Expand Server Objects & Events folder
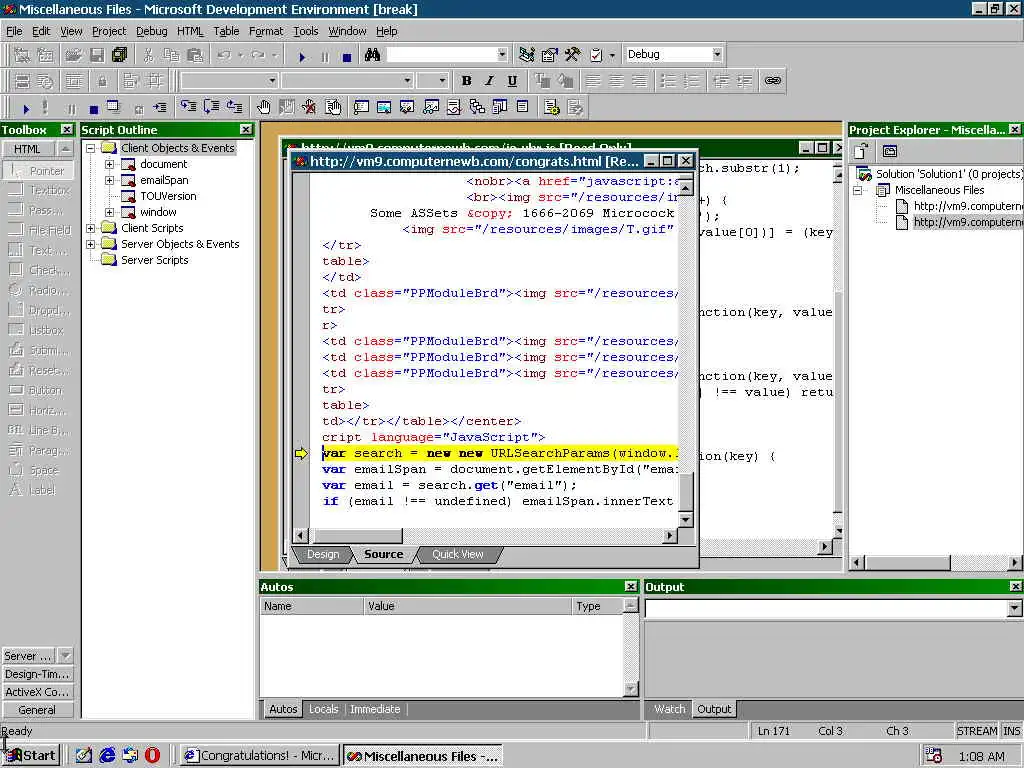The height and width of the screenshot is (768, 1024). [91, 244]
